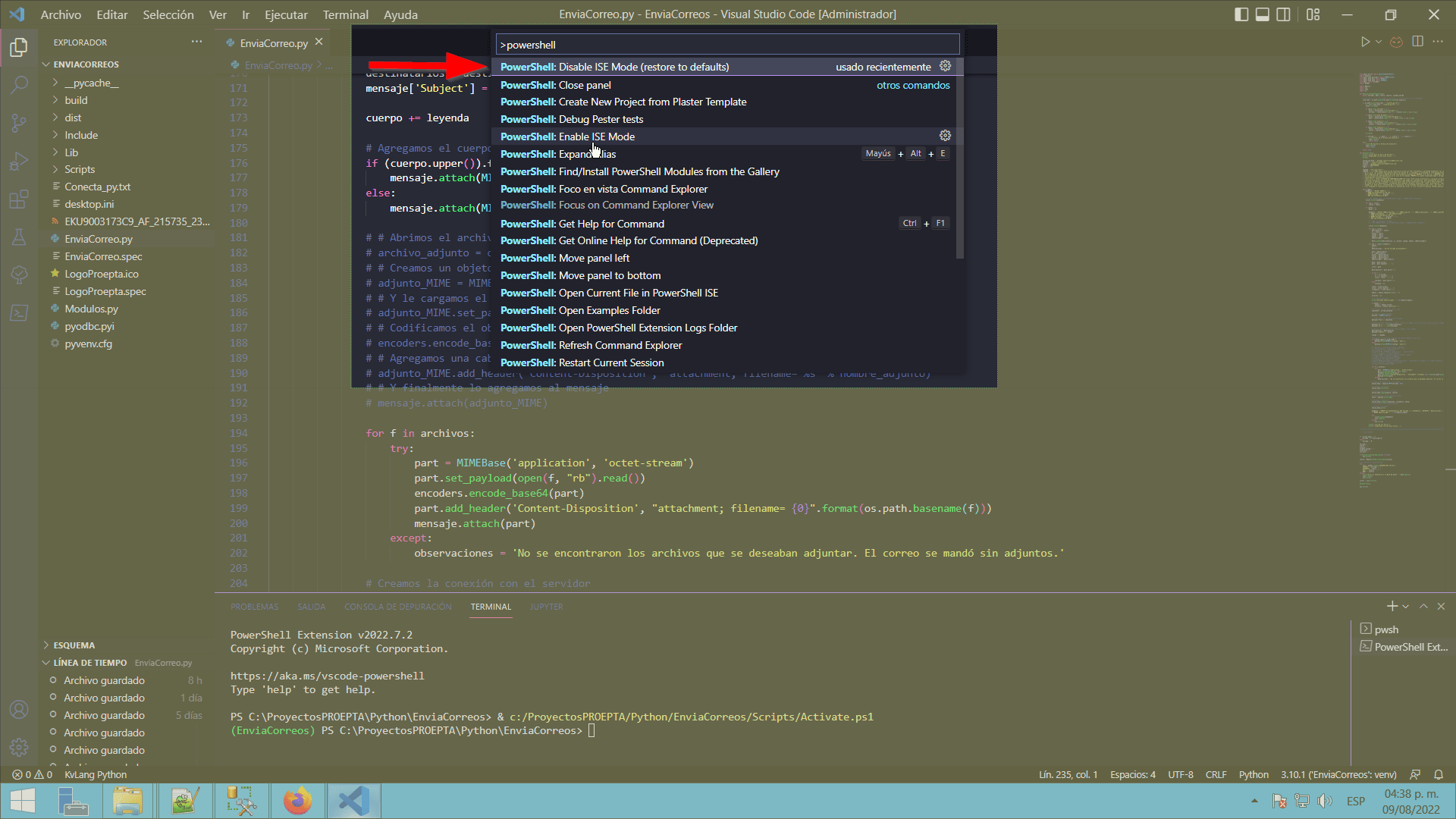Image resolution: width=1456 pixels, height=819 pixels.
Task: Switch to PROBLEMAS panel tab
Action: 254,607
